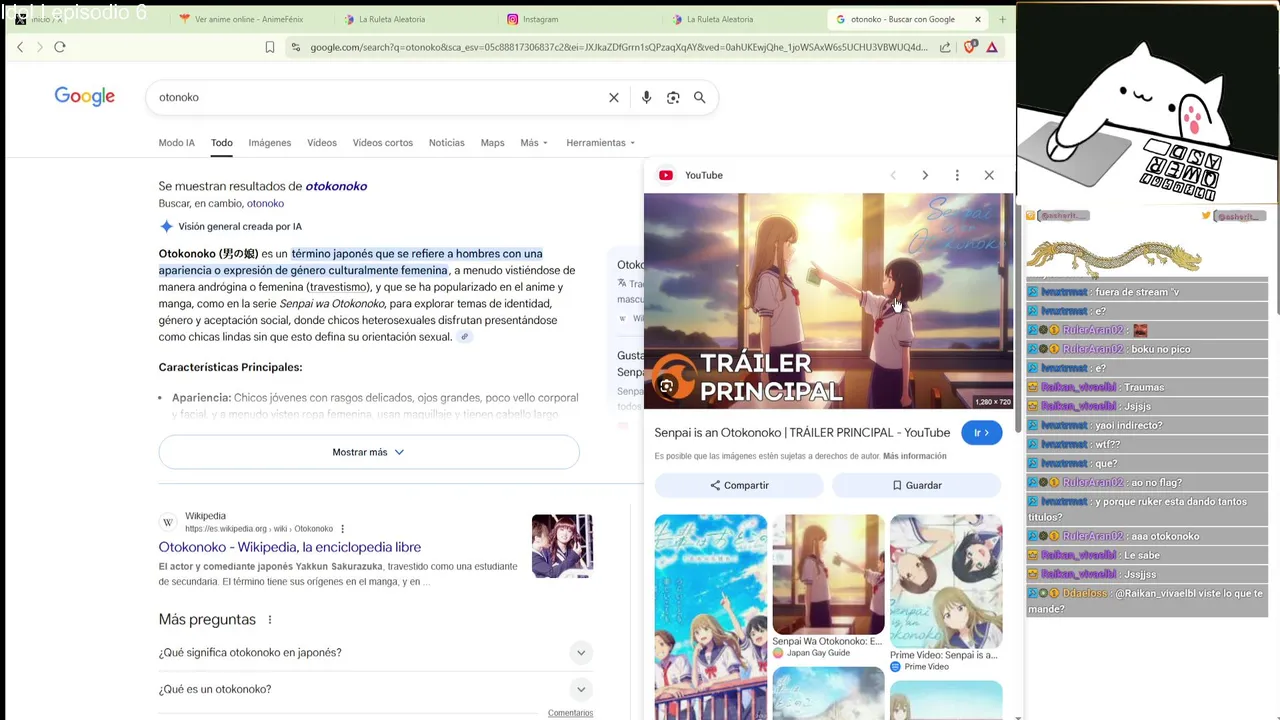
Task: Click corrected term otokonoko link
Action: (336, 186)
